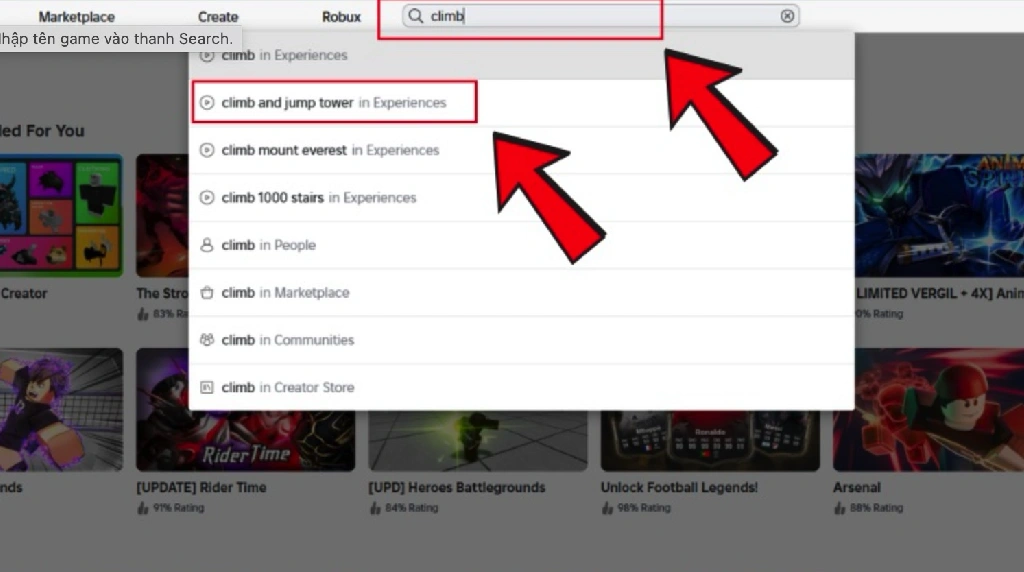Viewport: 1024px width, 572px height.
Task: Open '[UPDATE] Rider Time' title link
Action: (x=201, y=487)
